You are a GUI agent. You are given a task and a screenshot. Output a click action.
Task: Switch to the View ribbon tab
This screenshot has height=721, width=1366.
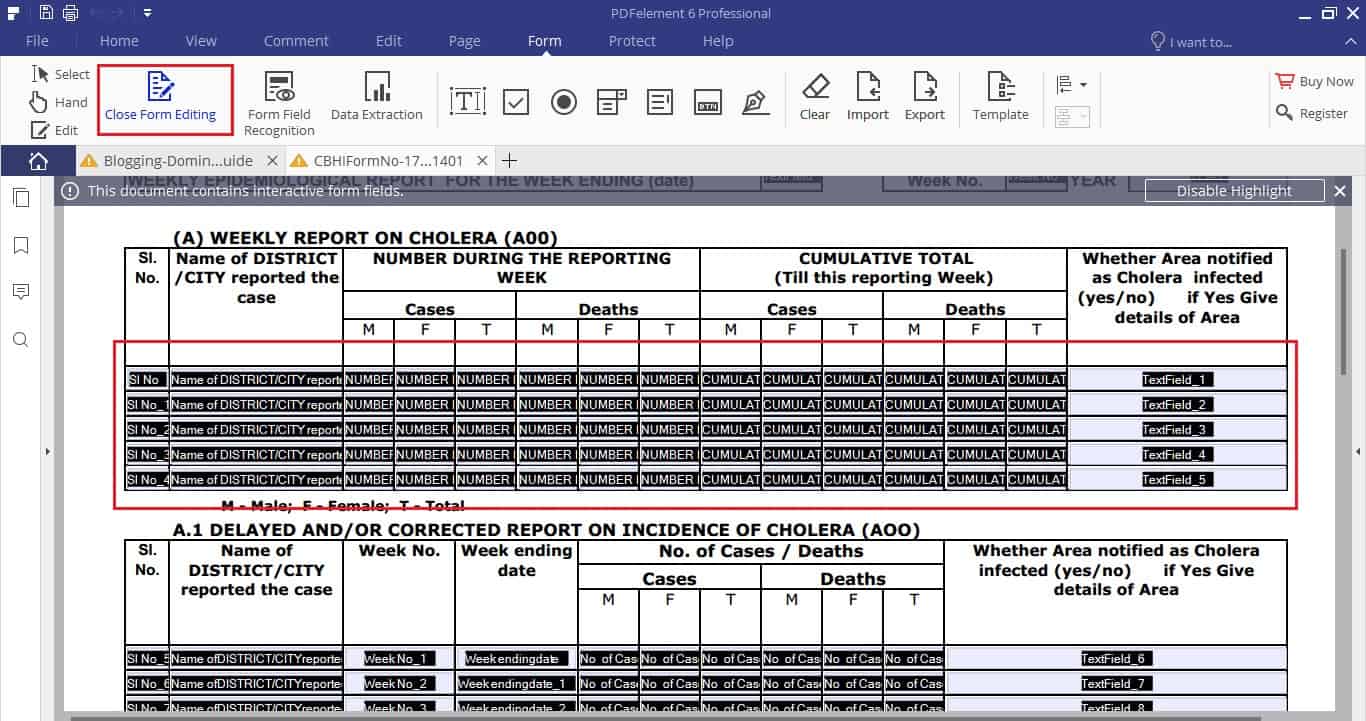(x=201, y=41)
